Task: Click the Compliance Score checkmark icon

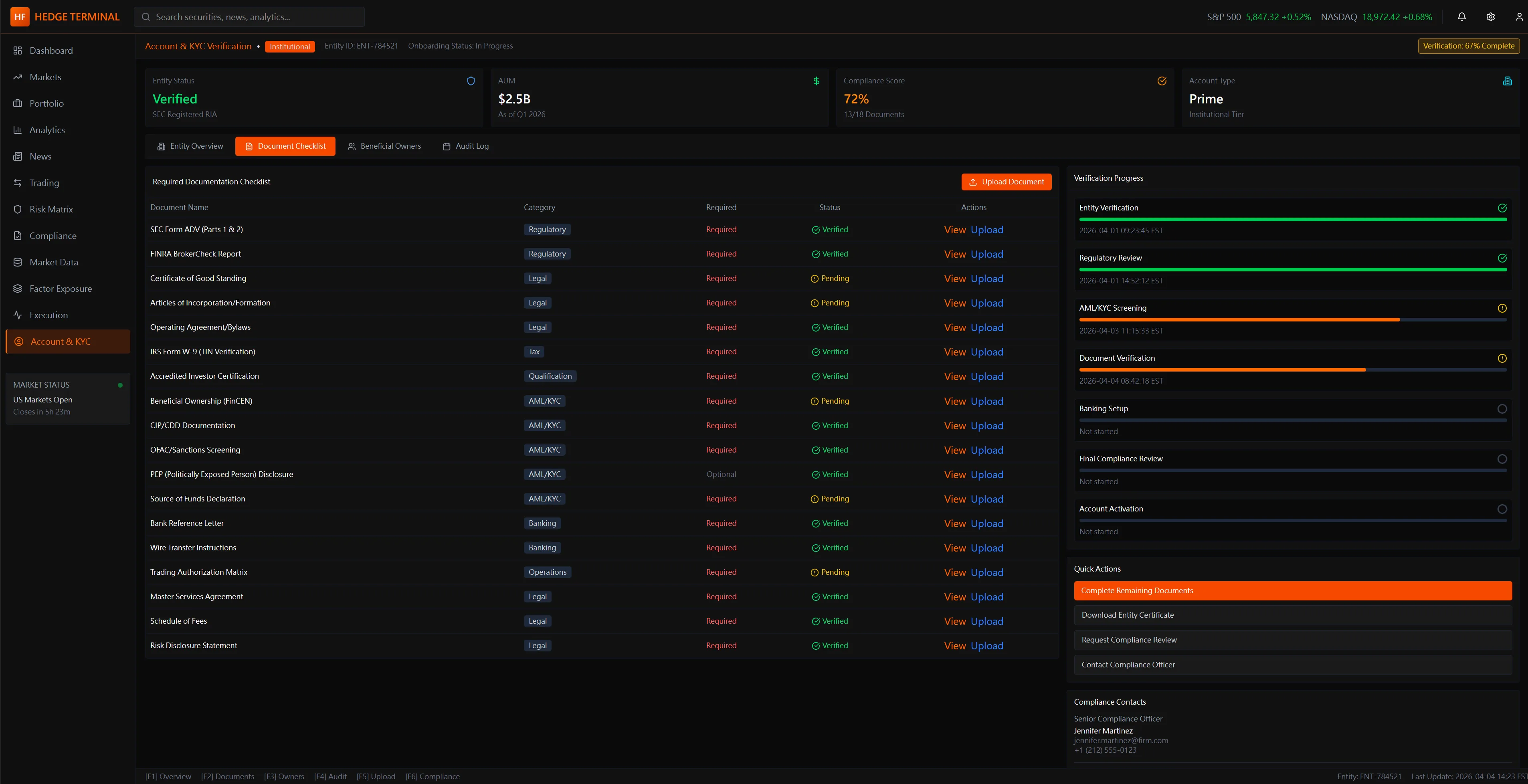Action: coord(1162,81)
